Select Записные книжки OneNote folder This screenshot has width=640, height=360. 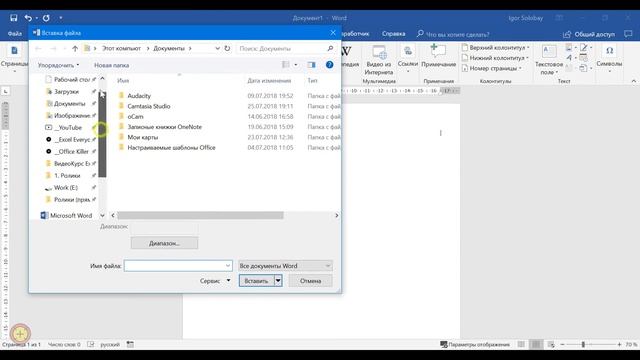coord(164,127)
